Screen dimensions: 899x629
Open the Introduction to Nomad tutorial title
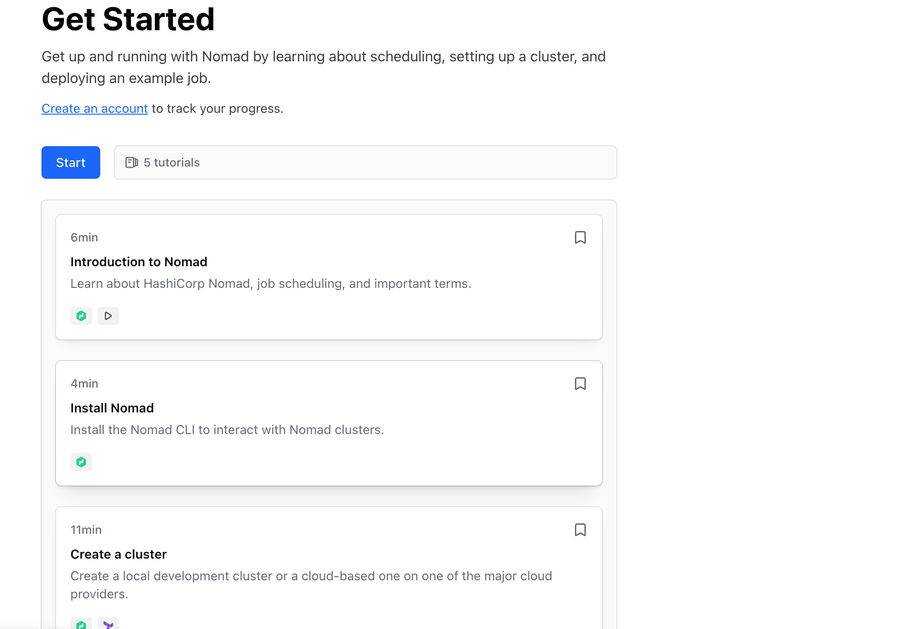click(138, 262)
